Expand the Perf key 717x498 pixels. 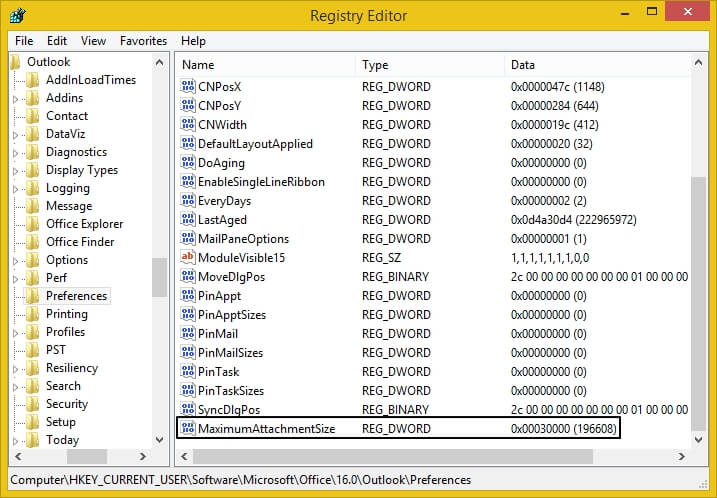pyautogui.click(x=16, y=279)
